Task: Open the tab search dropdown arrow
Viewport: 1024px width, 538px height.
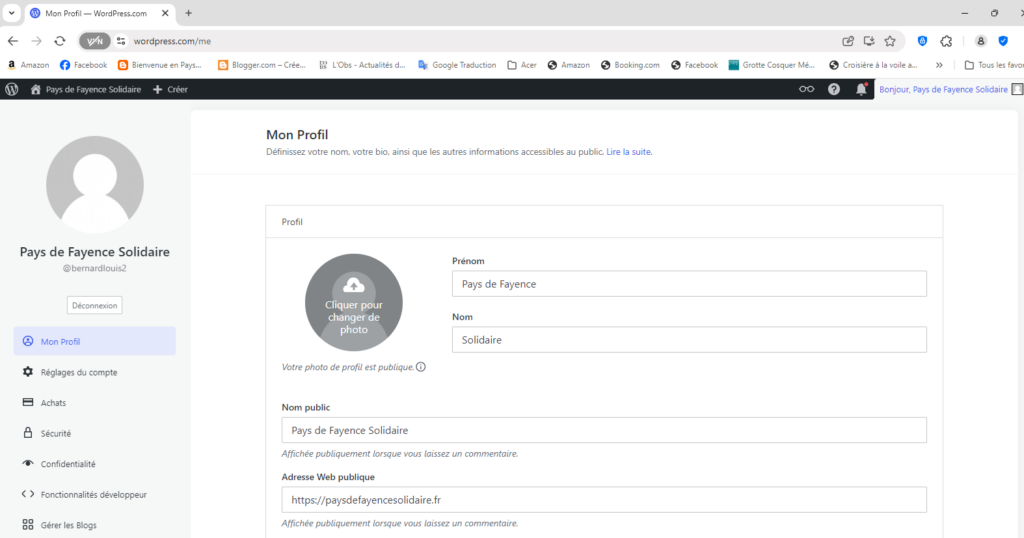Action: pos(11,13)
